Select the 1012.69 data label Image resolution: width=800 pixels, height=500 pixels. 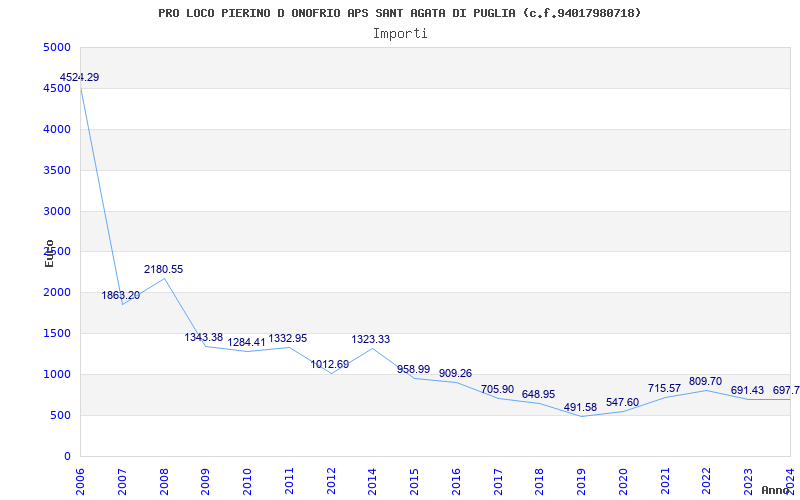tap(330, 365)
